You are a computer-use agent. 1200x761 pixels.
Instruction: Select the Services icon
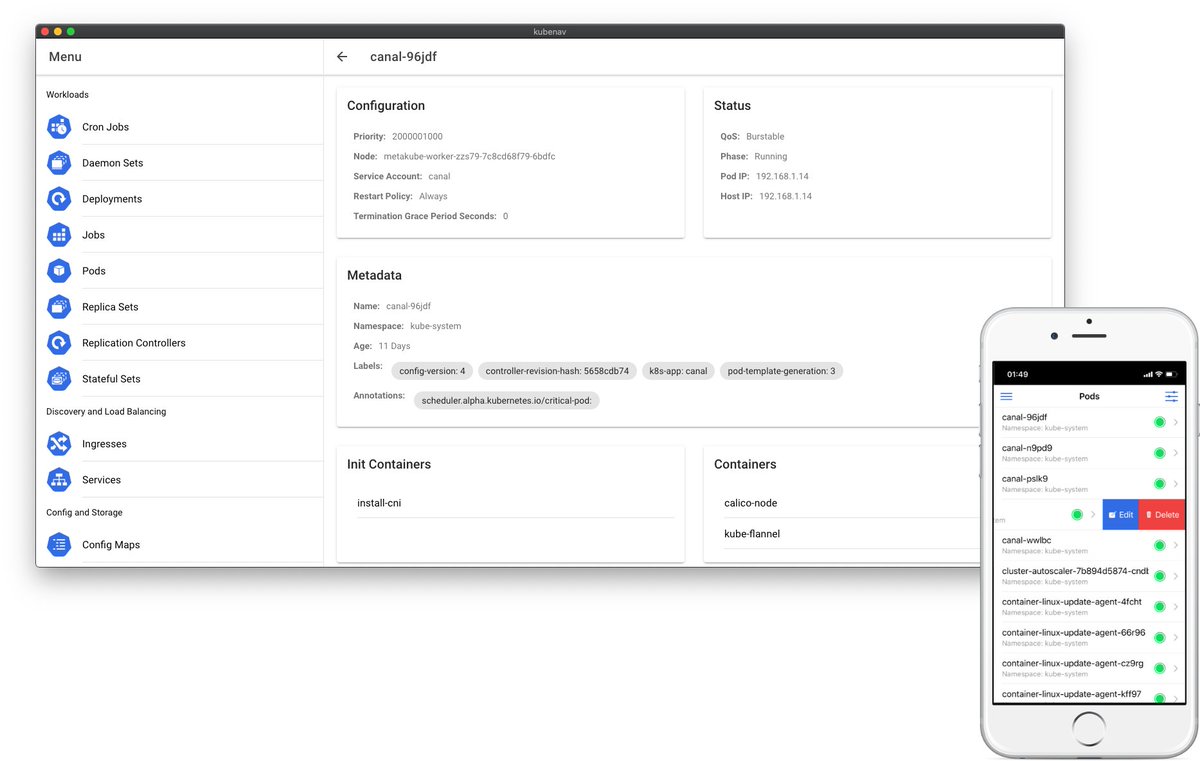(x=60, y=480)
